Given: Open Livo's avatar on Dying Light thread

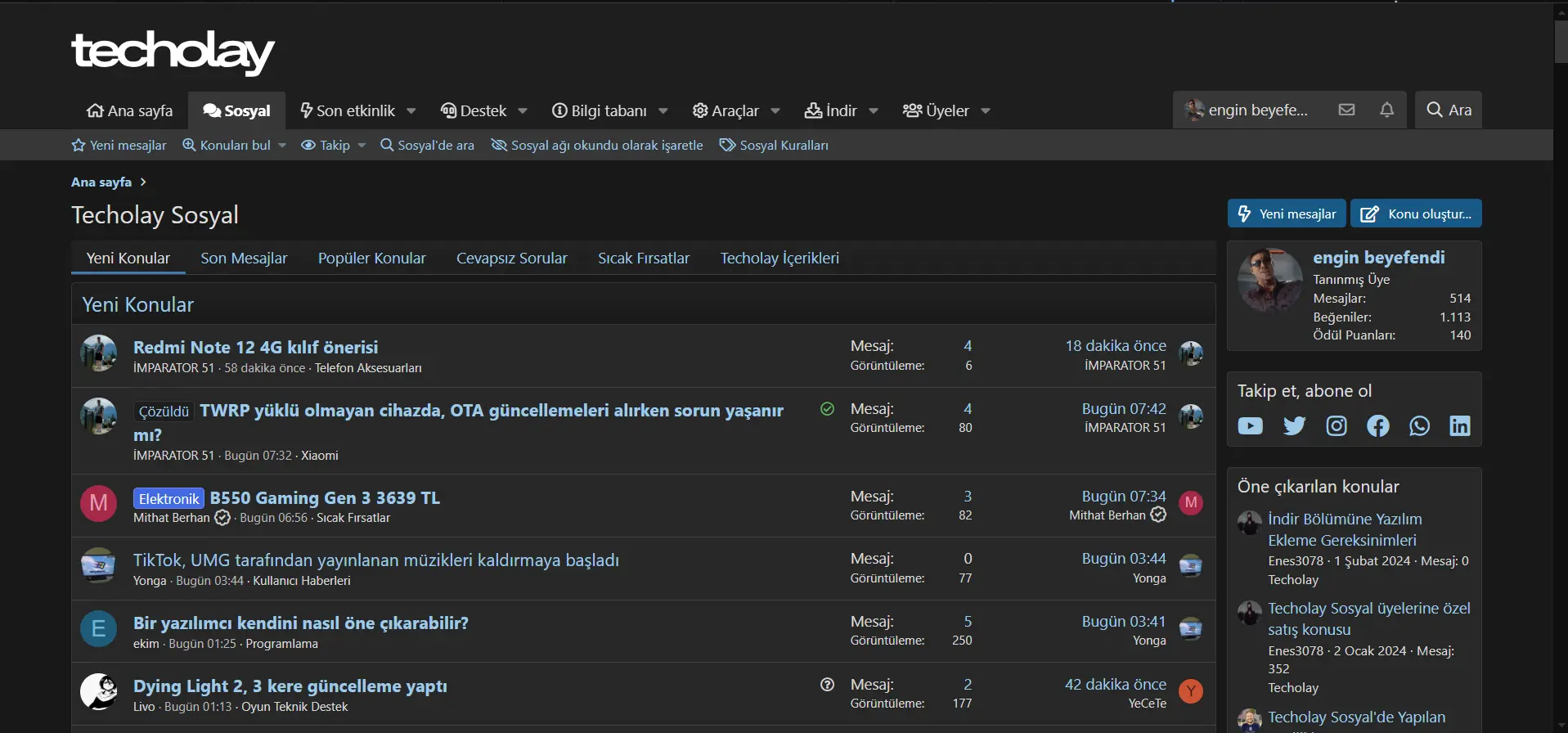Looking at the screenshot, I should [x=98, y=691].
